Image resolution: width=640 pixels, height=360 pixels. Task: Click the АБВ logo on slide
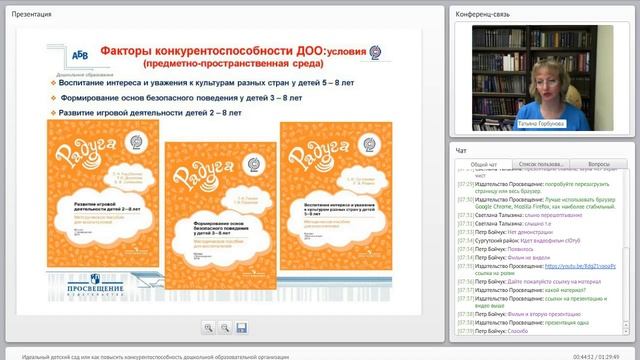[x=80, y=55]
